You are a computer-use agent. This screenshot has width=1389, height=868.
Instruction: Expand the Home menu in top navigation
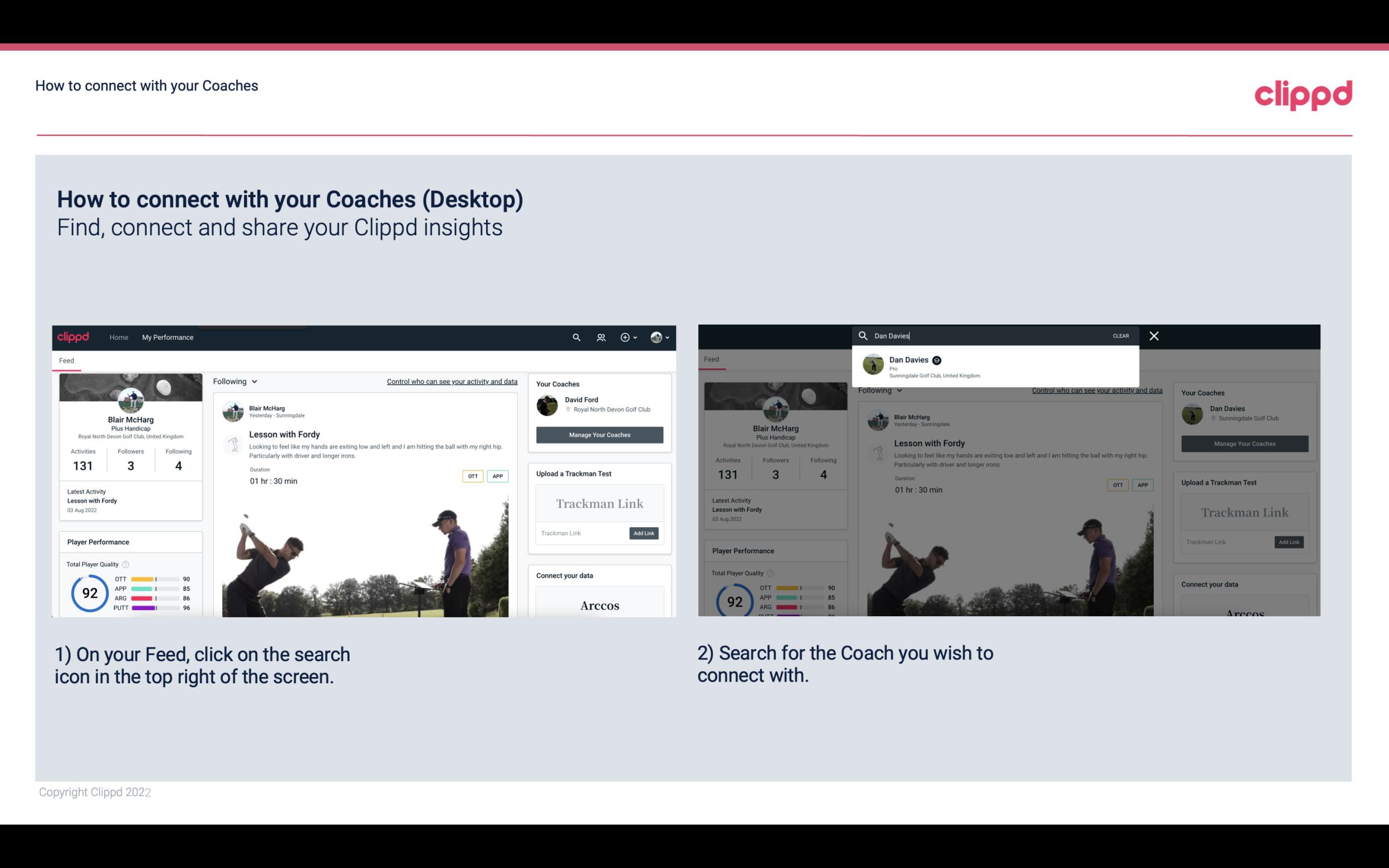click(120, 337)
